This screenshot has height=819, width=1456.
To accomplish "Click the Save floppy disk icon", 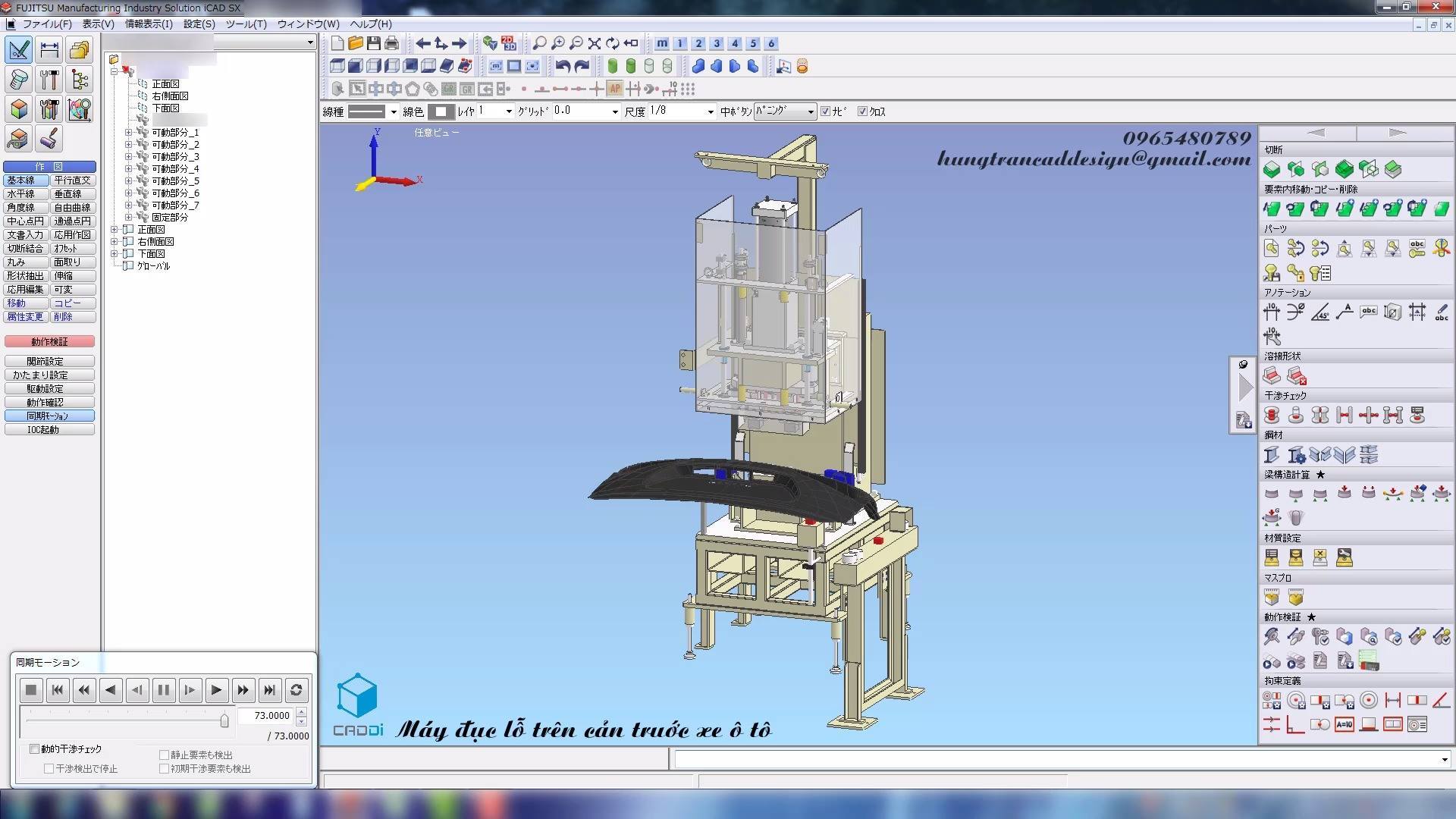I will [373, 43].
